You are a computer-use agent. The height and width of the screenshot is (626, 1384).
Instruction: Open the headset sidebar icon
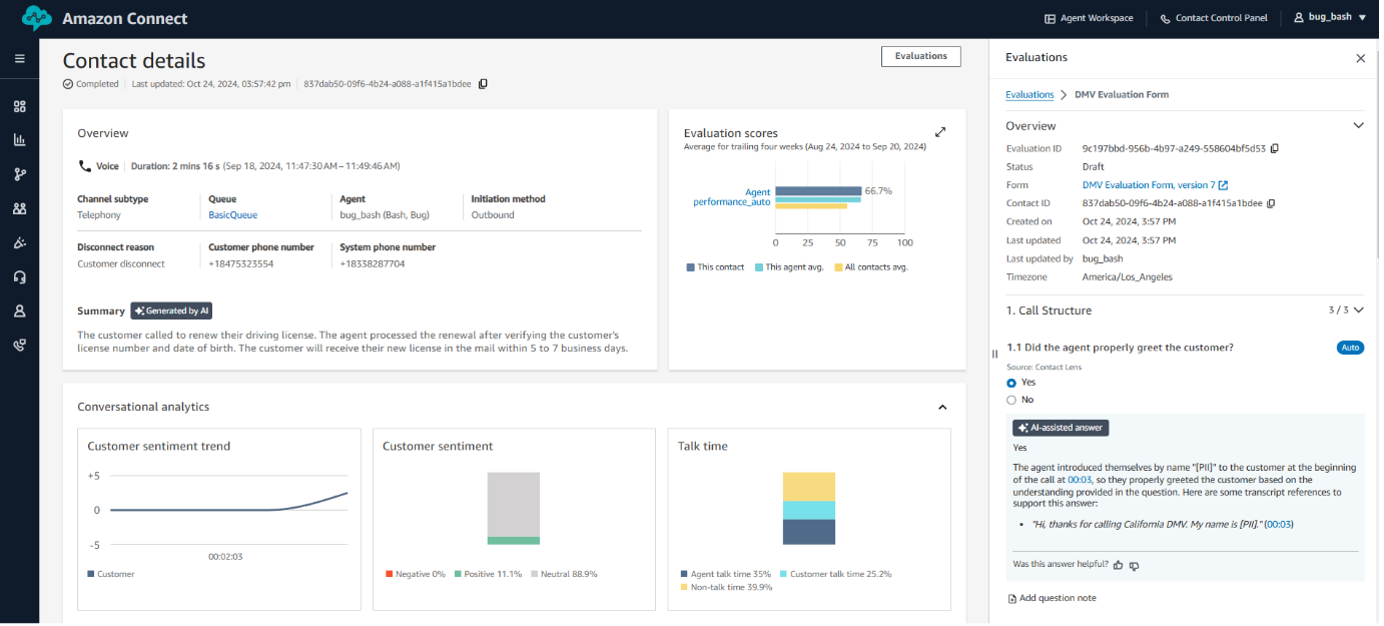[19, 277]
